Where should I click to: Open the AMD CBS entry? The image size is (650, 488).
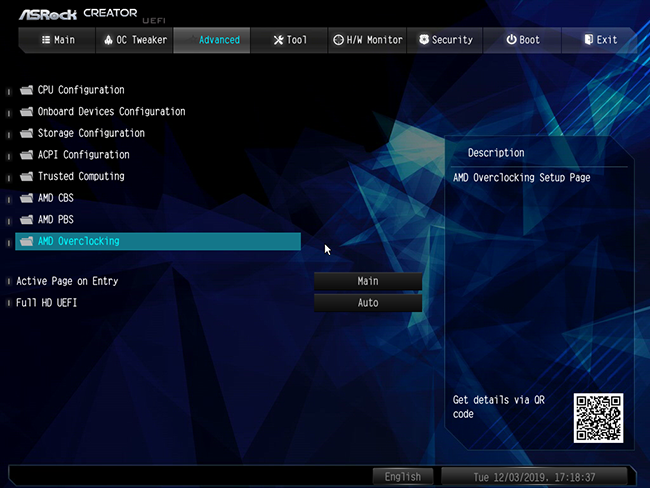(56, 198)
